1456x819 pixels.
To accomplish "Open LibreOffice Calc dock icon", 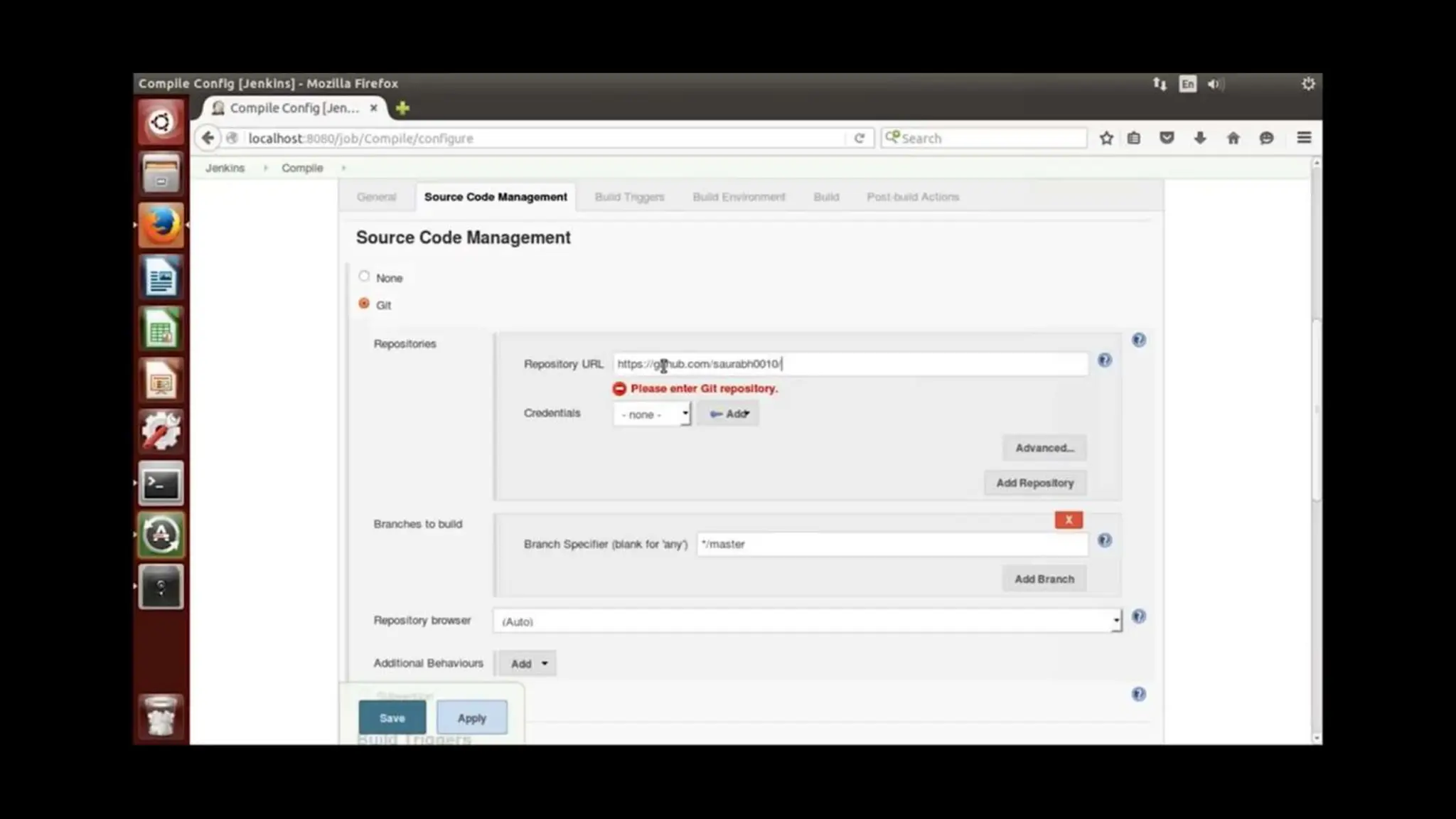I will (x=161, y=329).
